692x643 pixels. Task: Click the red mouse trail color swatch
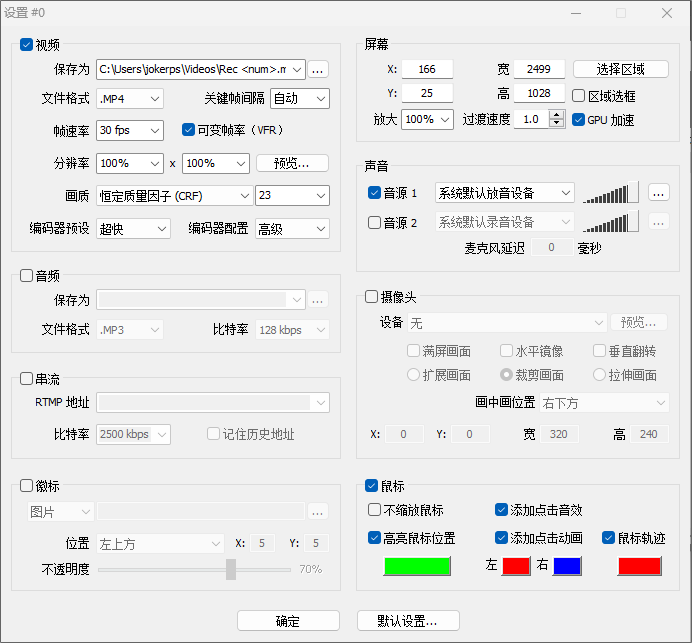click(639, 565)
